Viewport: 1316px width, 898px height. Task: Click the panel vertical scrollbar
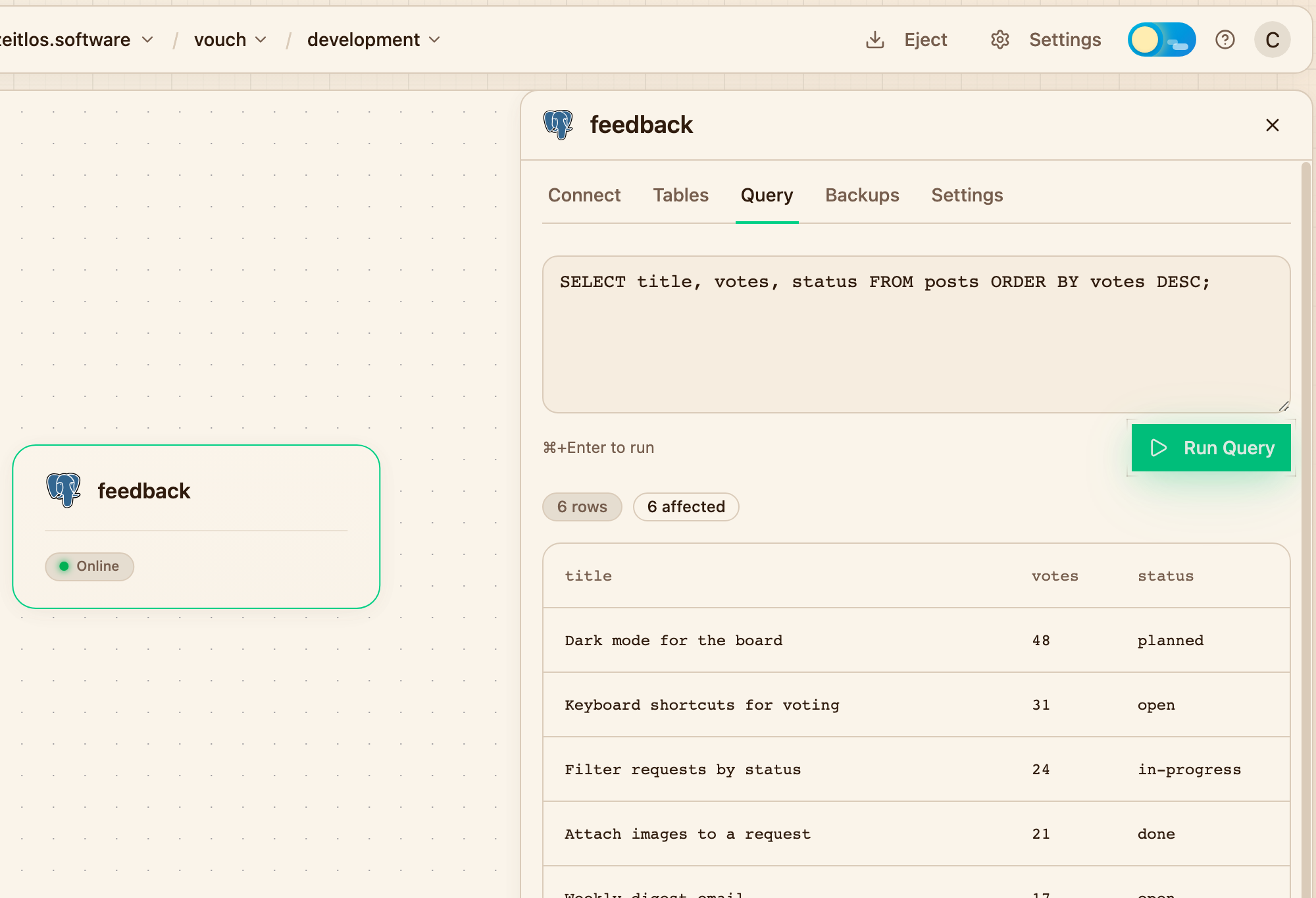pos(1305,529)
